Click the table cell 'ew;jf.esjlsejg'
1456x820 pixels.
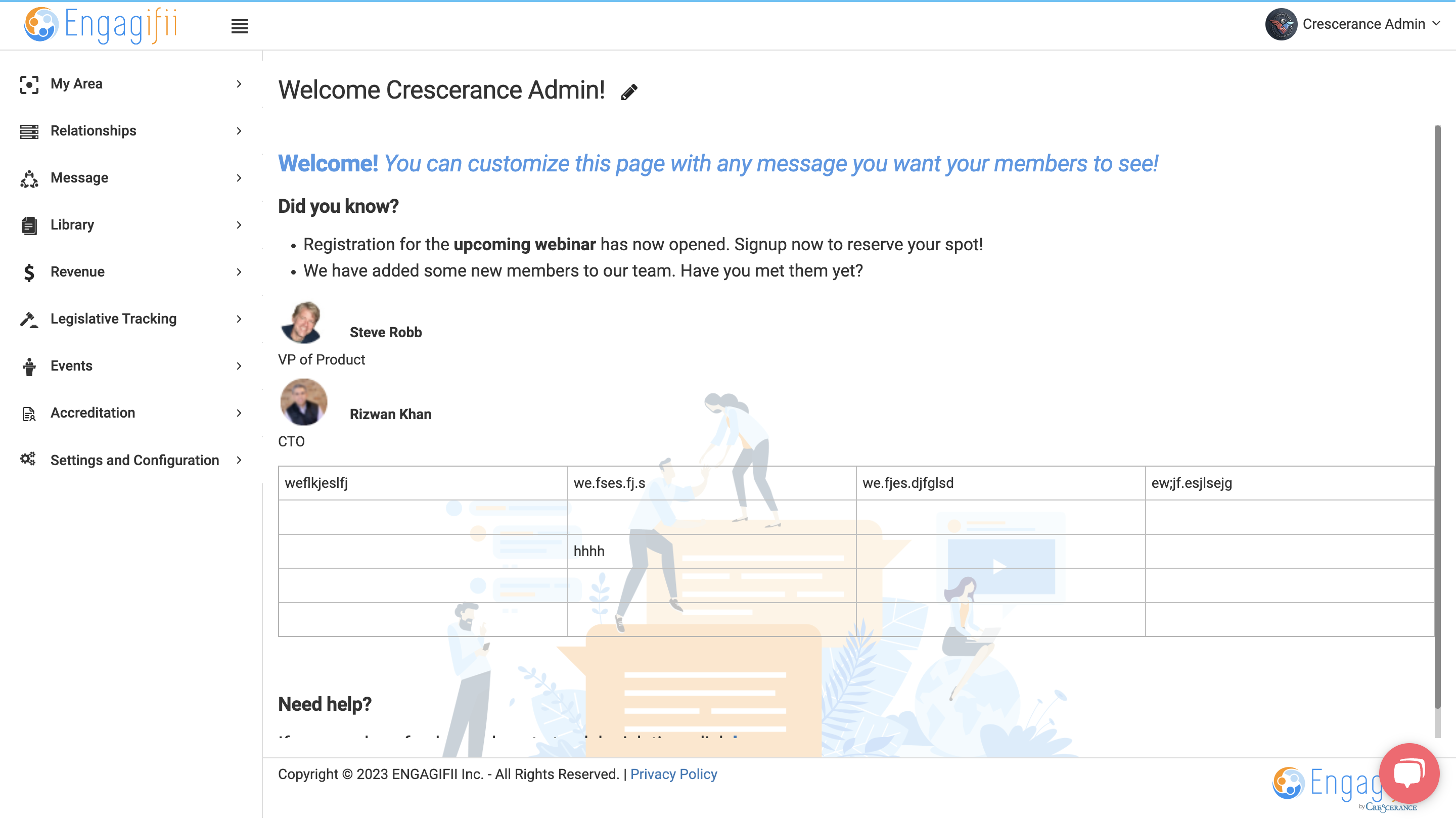click(1289, 483)
